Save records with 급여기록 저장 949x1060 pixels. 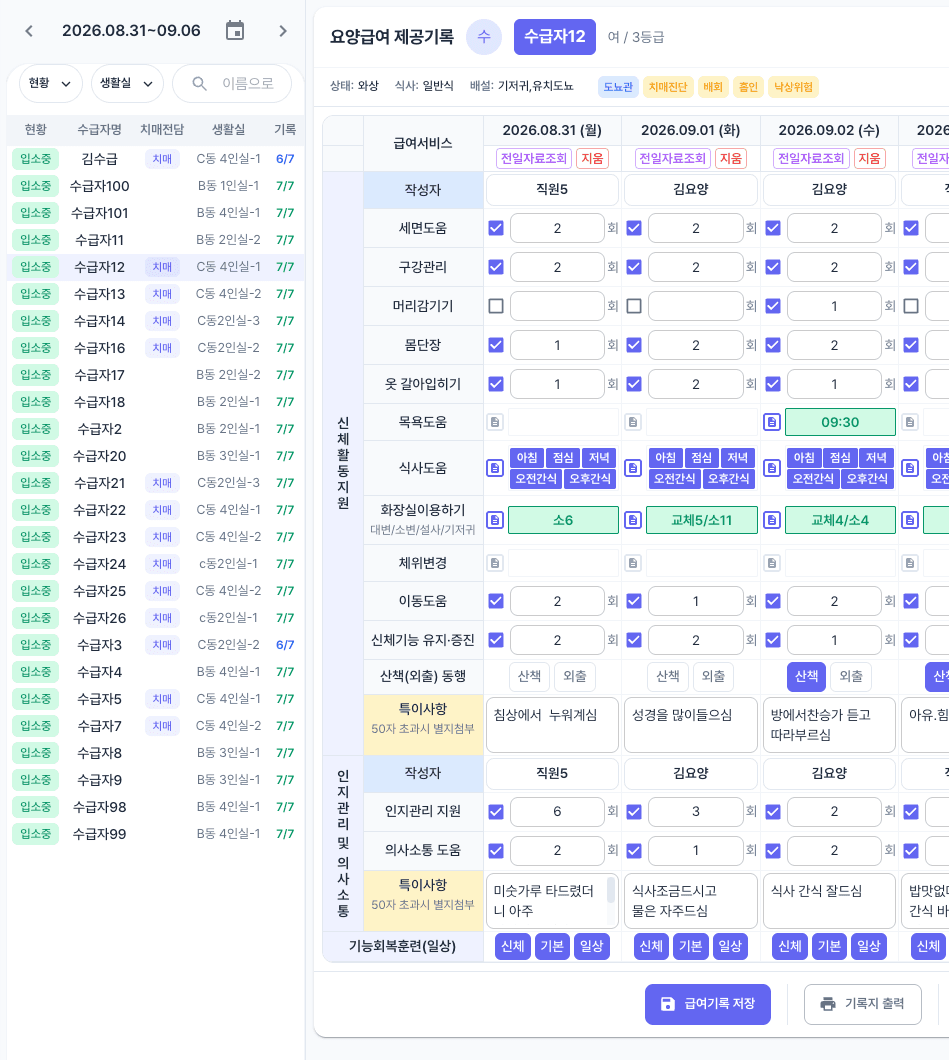(x=708, y=1004)
